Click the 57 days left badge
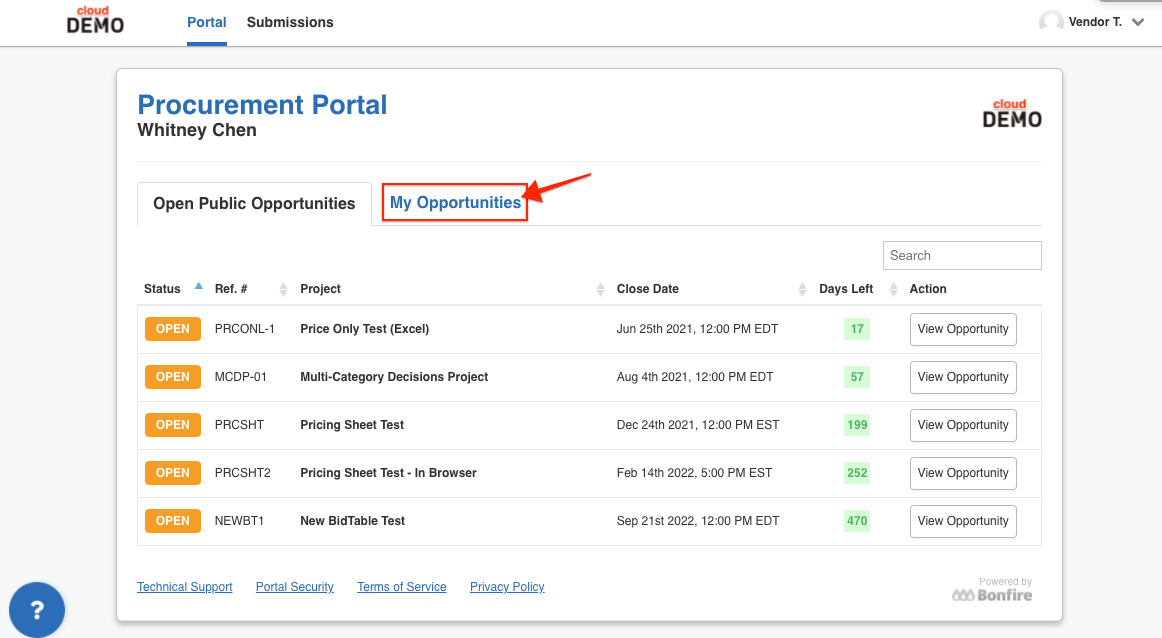Screen dimensions: 1162x638 [x=857, y=377]
